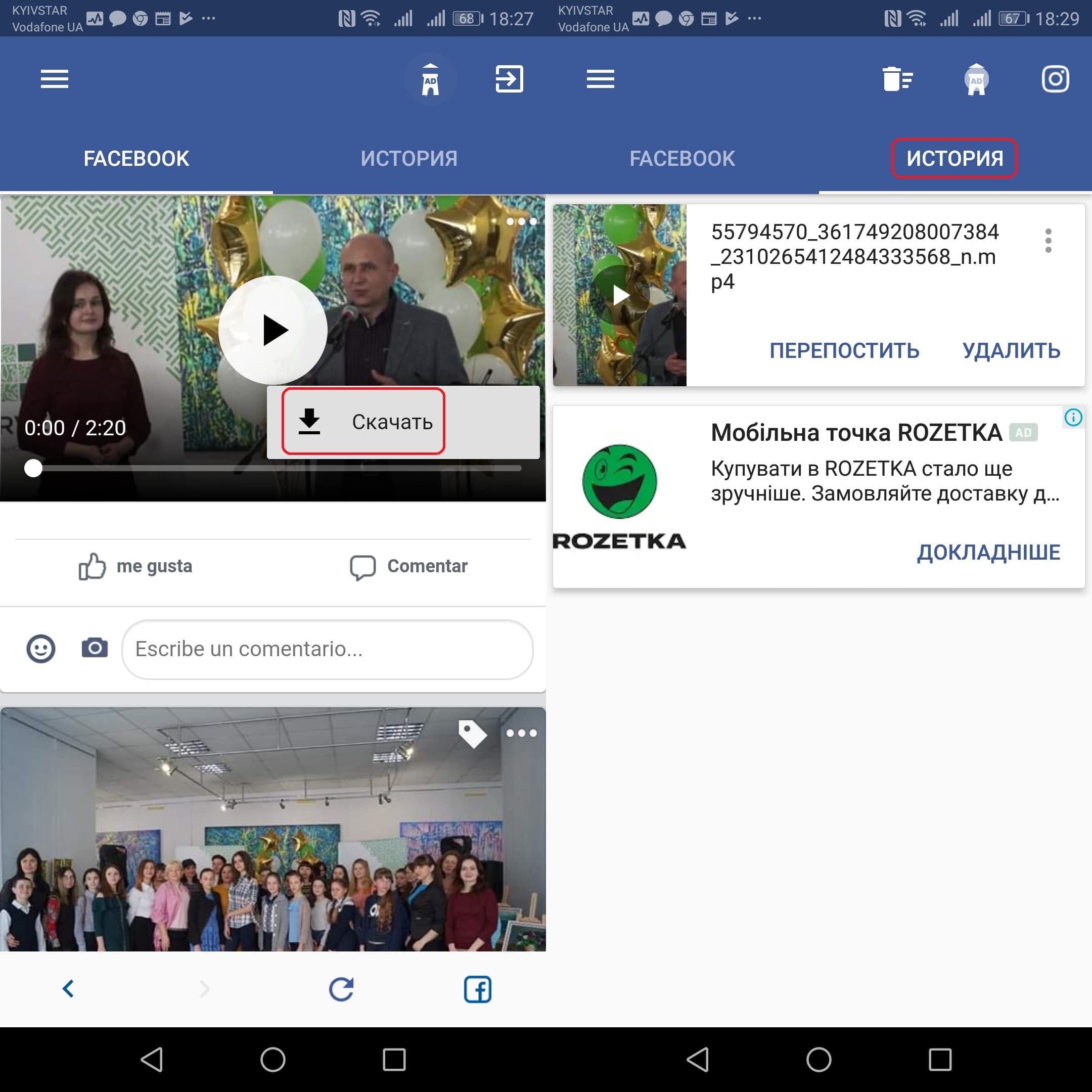Tap the tag icon on group photo
This screenshot has width=1092, height=1092.
tap(473, 733)
